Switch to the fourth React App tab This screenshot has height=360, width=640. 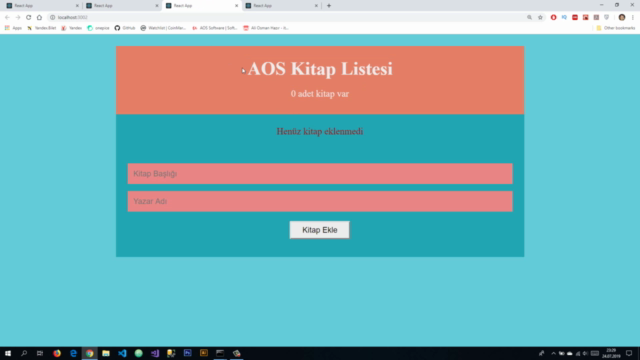coord(281,6)
